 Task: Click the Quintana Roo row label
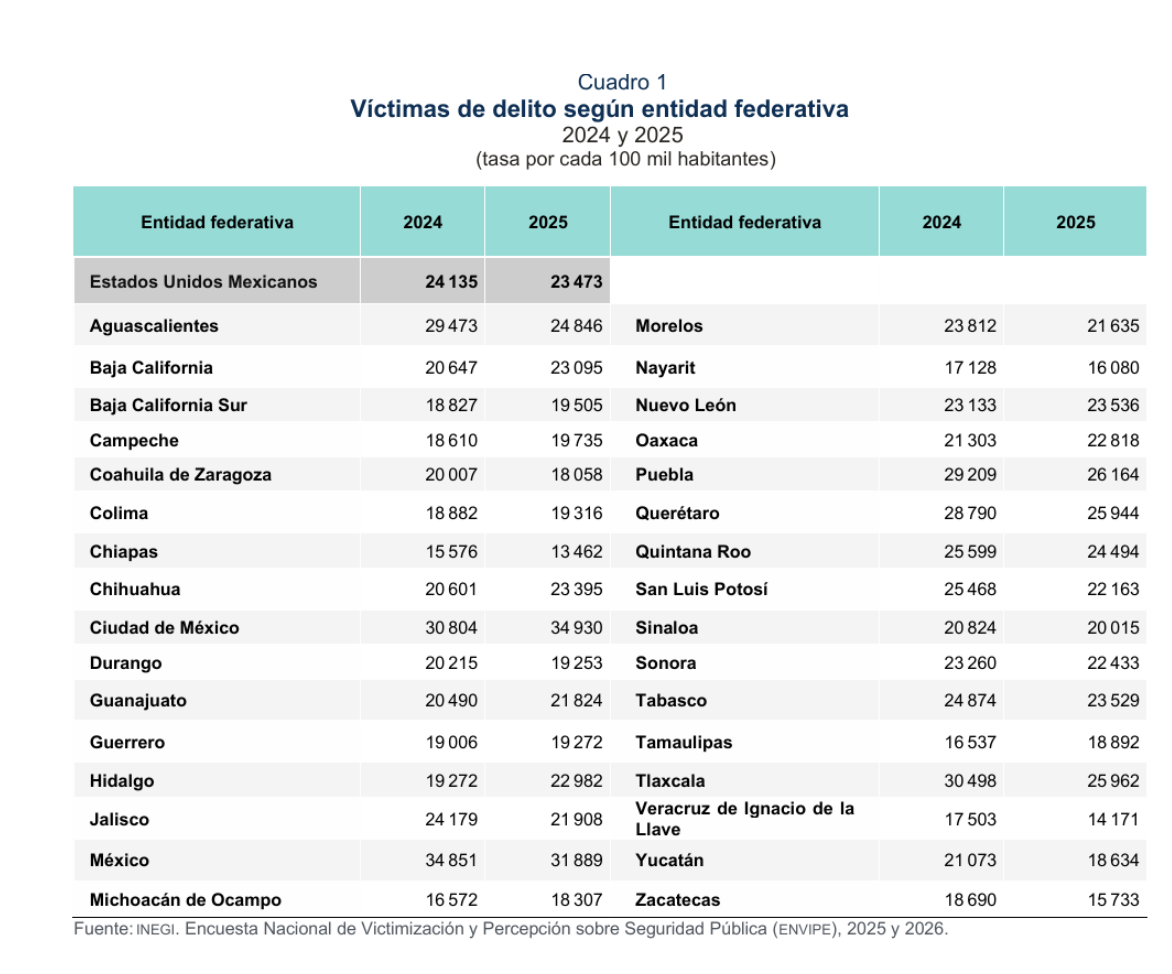pyautogui.click(x=693, y=552)
